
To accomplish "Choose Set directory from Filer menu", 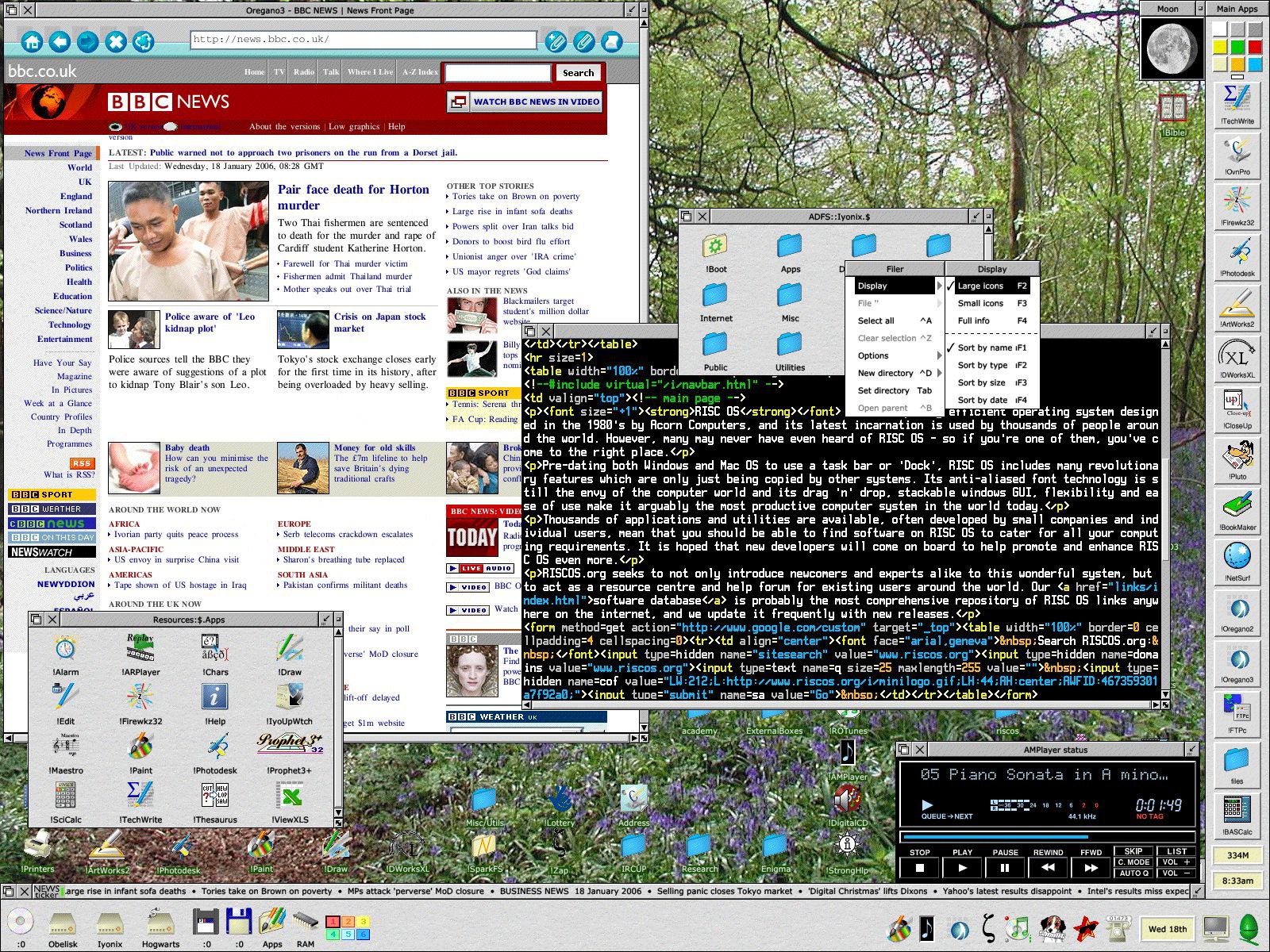I will click(895, 390).
